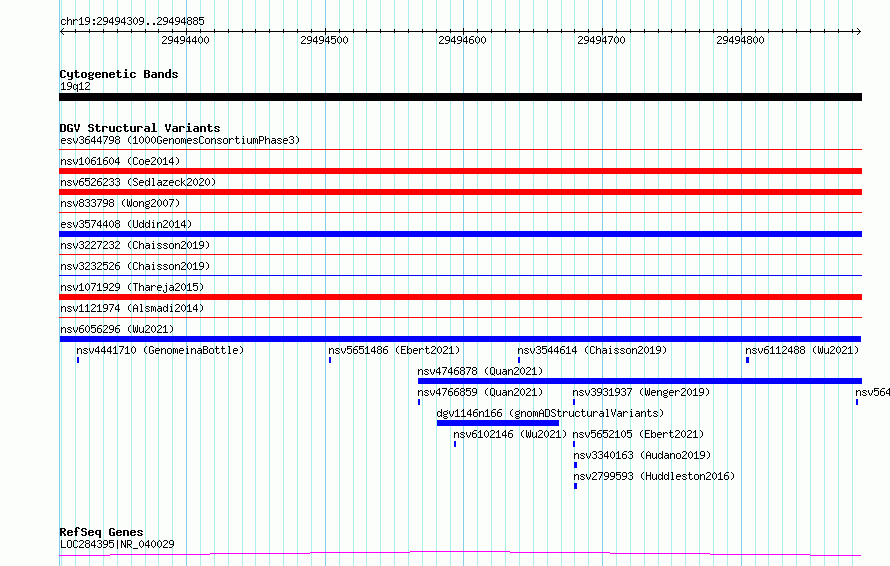Click the LOC284395|NR_040029 gene label
The height and width of the screenshot is (566, 890).
pyautogui.click(x=117, y=544)
